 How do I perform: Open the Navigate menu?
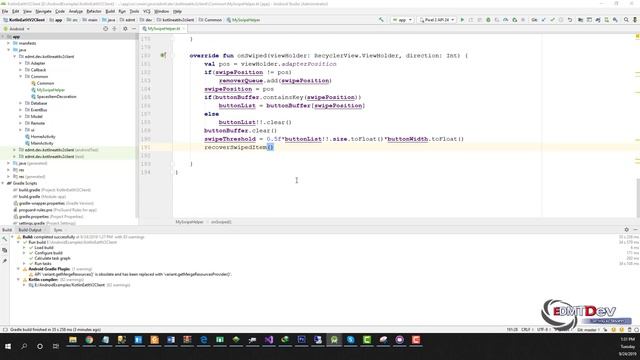[43, 11]
